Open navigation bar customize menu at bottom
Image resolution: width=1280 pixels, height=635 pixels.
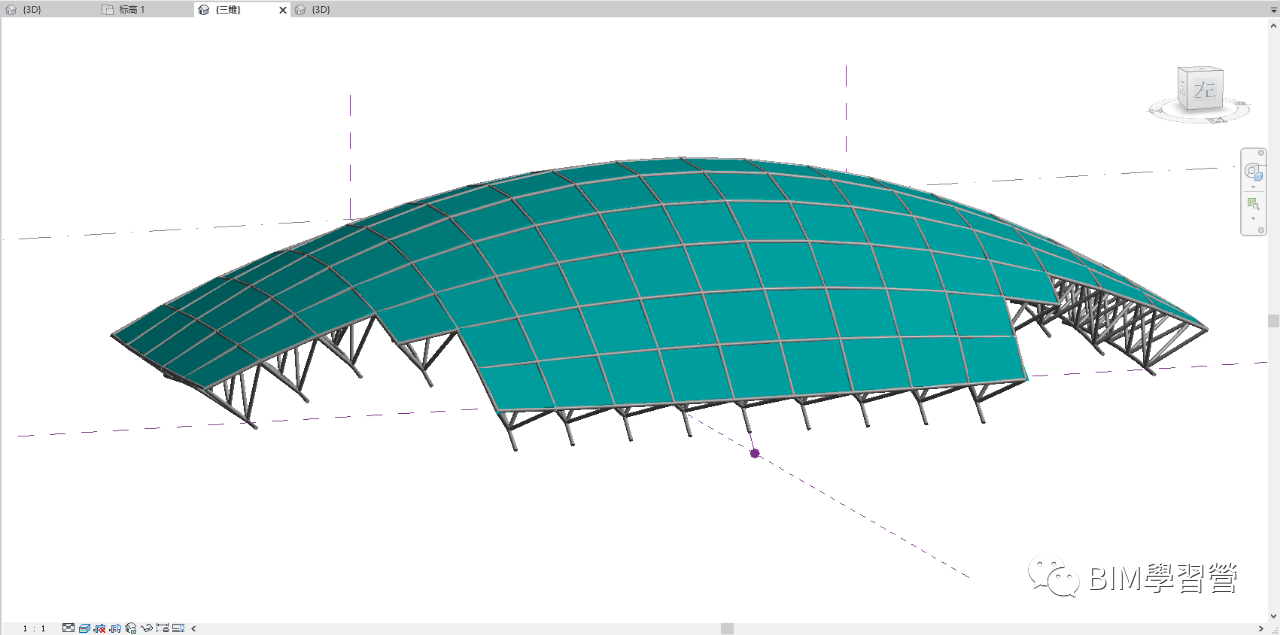(x=1261, y=230)
